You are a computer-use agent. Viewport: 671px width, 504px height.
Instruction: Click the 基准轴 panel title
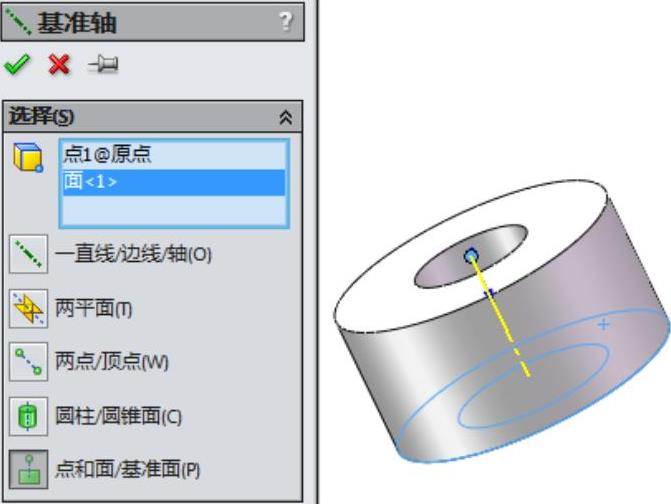(x=77, y=23)
